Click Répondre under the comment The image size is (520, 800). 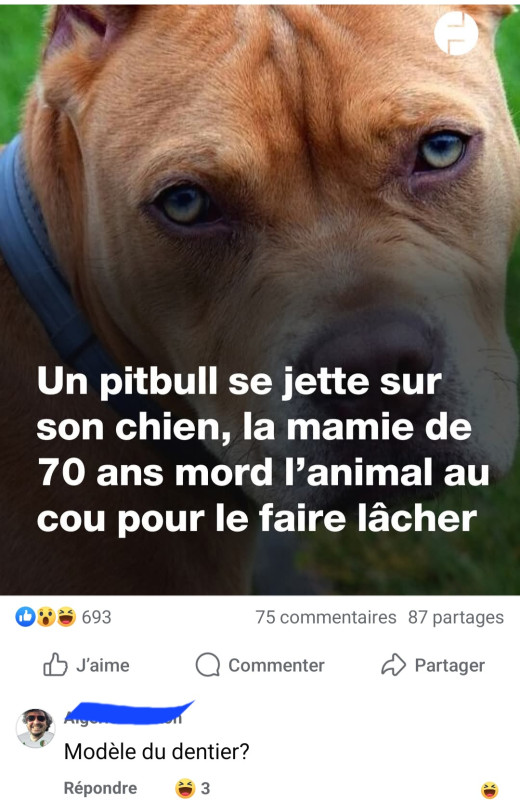coord(101,788)
